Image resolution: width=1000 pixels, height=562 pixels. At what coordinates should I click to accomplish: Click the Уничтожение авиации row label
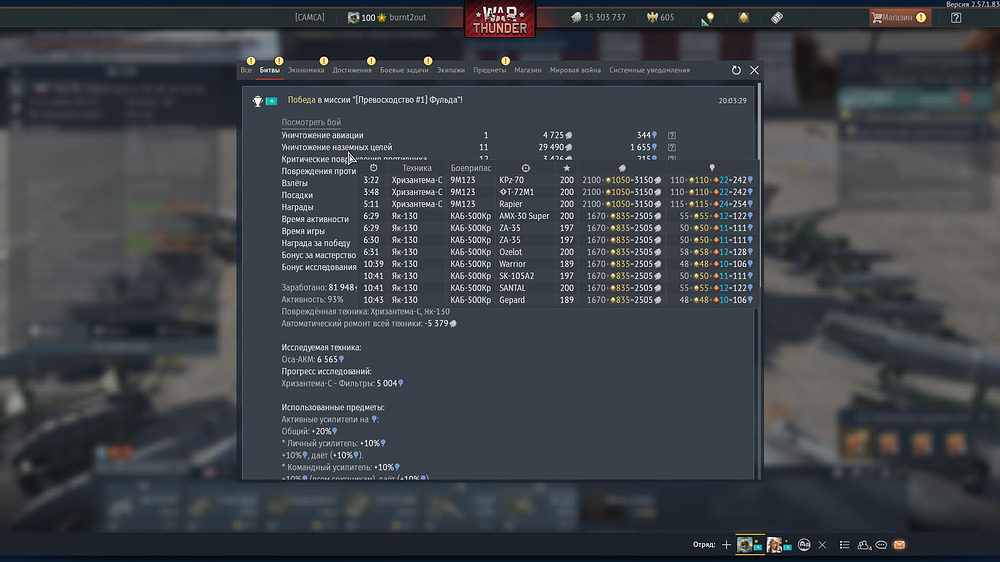[x=322, y=135]
